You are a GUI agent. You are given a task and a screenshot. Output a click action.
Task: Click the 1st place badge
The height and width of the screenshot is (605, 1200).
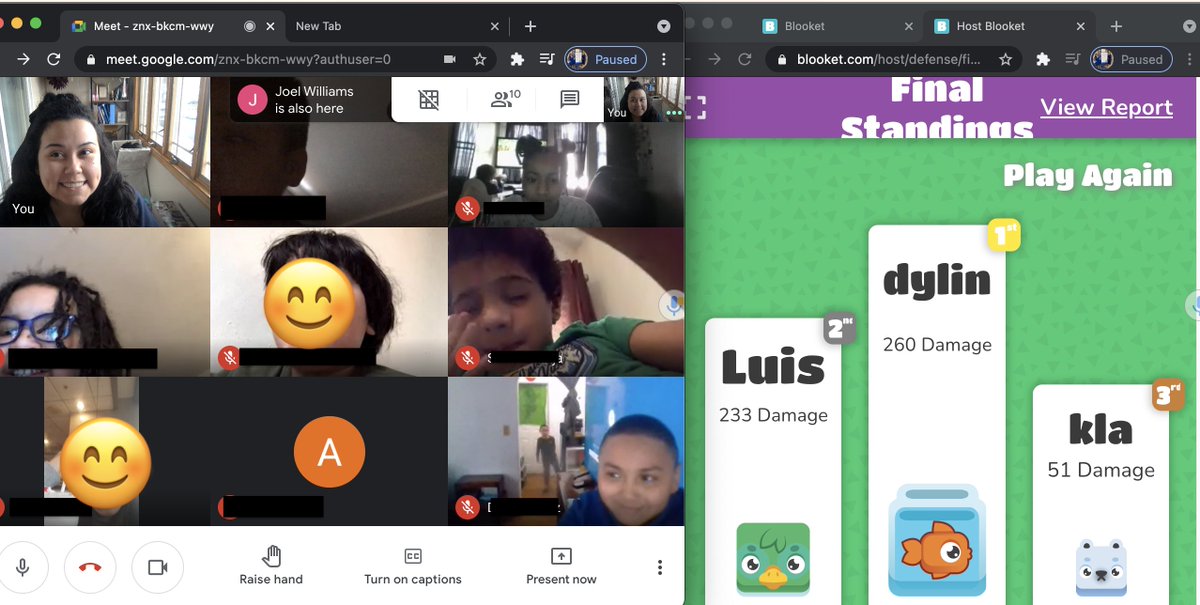click(1003, 234)
